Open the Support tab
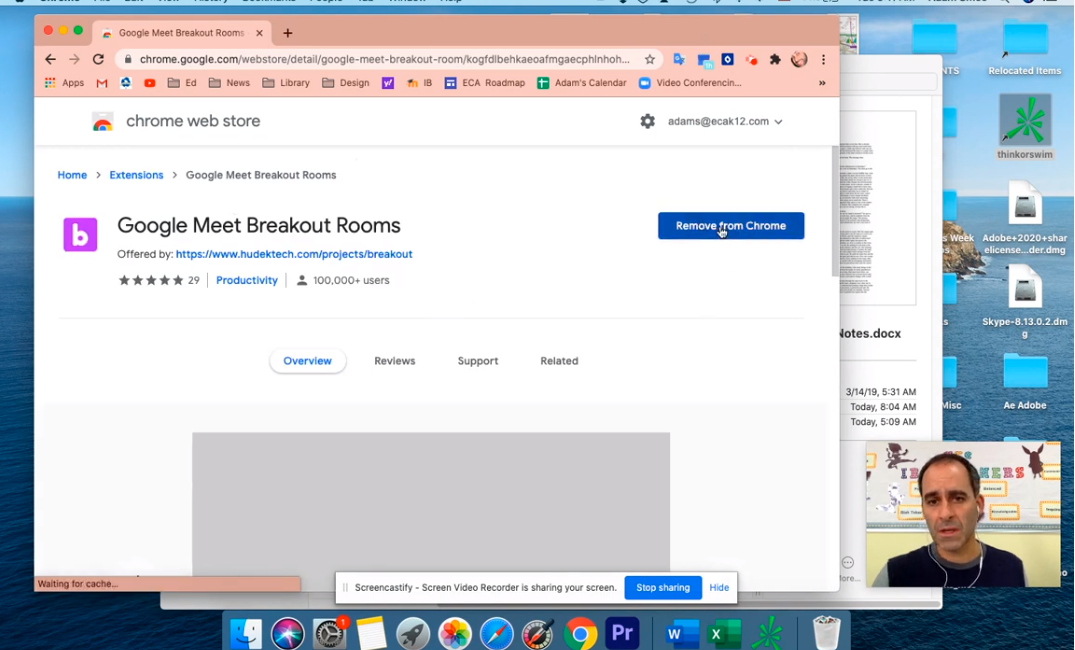1075x650 pixels. pos(478,361)
